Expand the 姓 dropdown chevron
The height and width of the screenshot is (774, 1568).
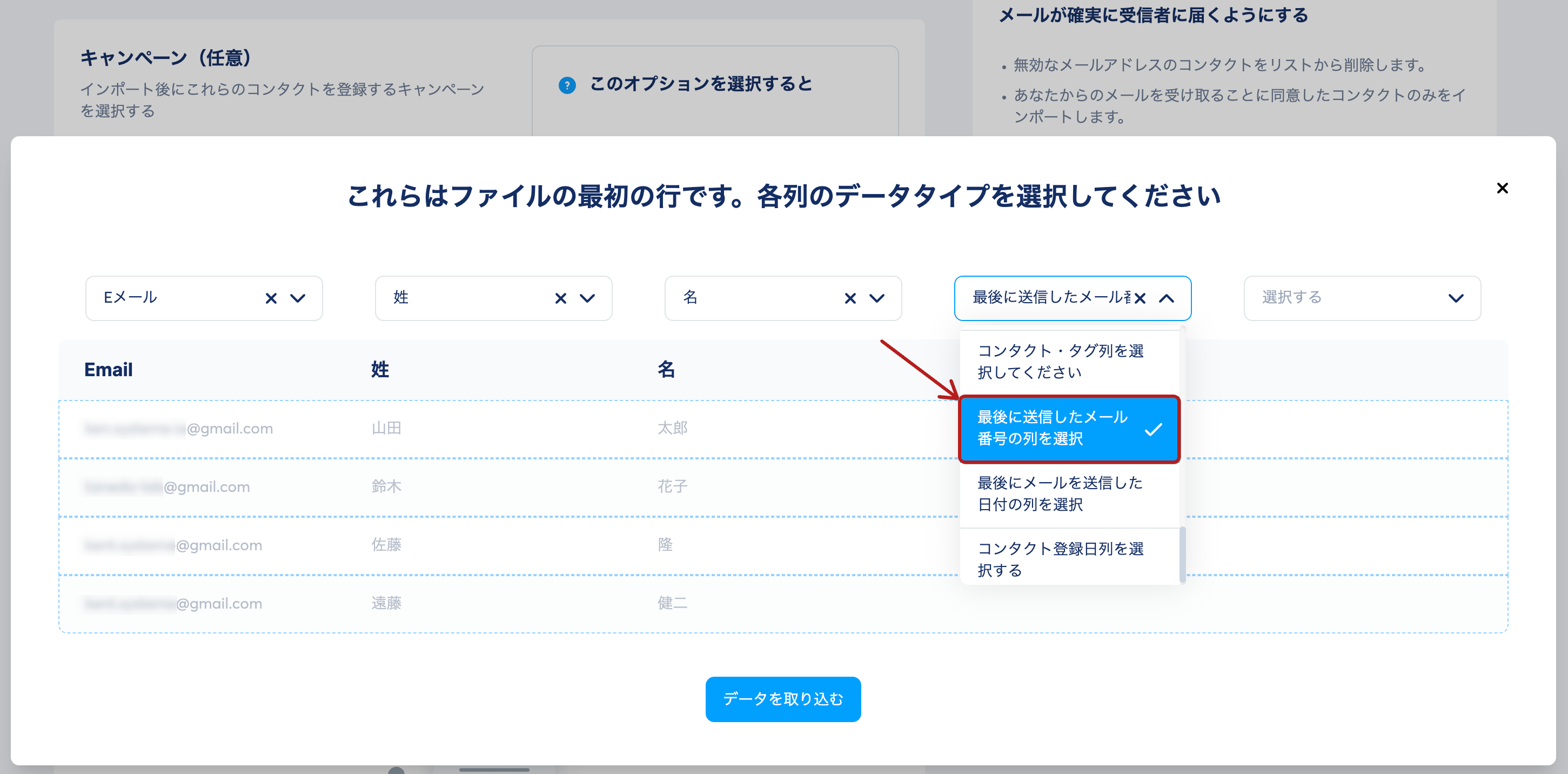587,298
